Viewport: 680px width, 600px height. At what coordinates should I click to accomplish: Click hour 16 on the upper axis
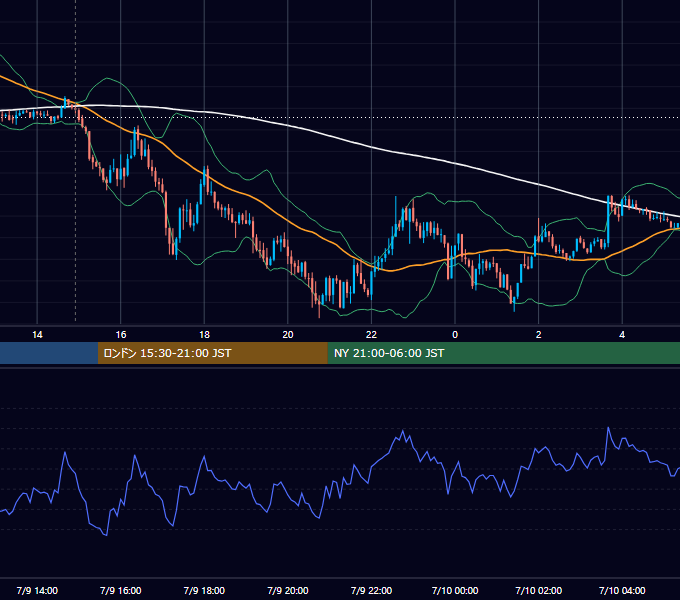pos(121,335)
